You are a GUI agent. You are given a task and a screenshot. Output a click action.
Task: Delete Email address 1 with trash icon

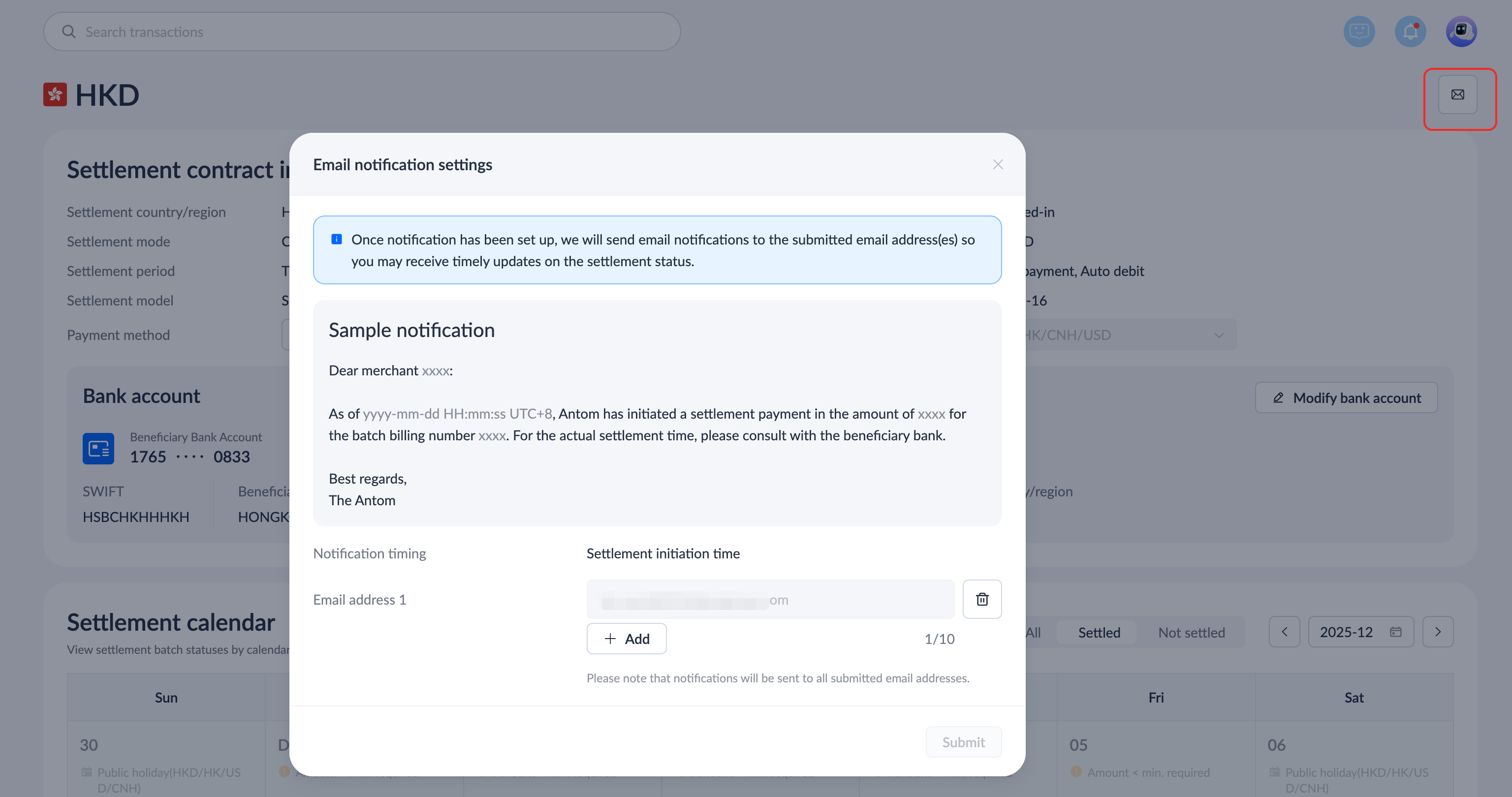tap(982, 599)
